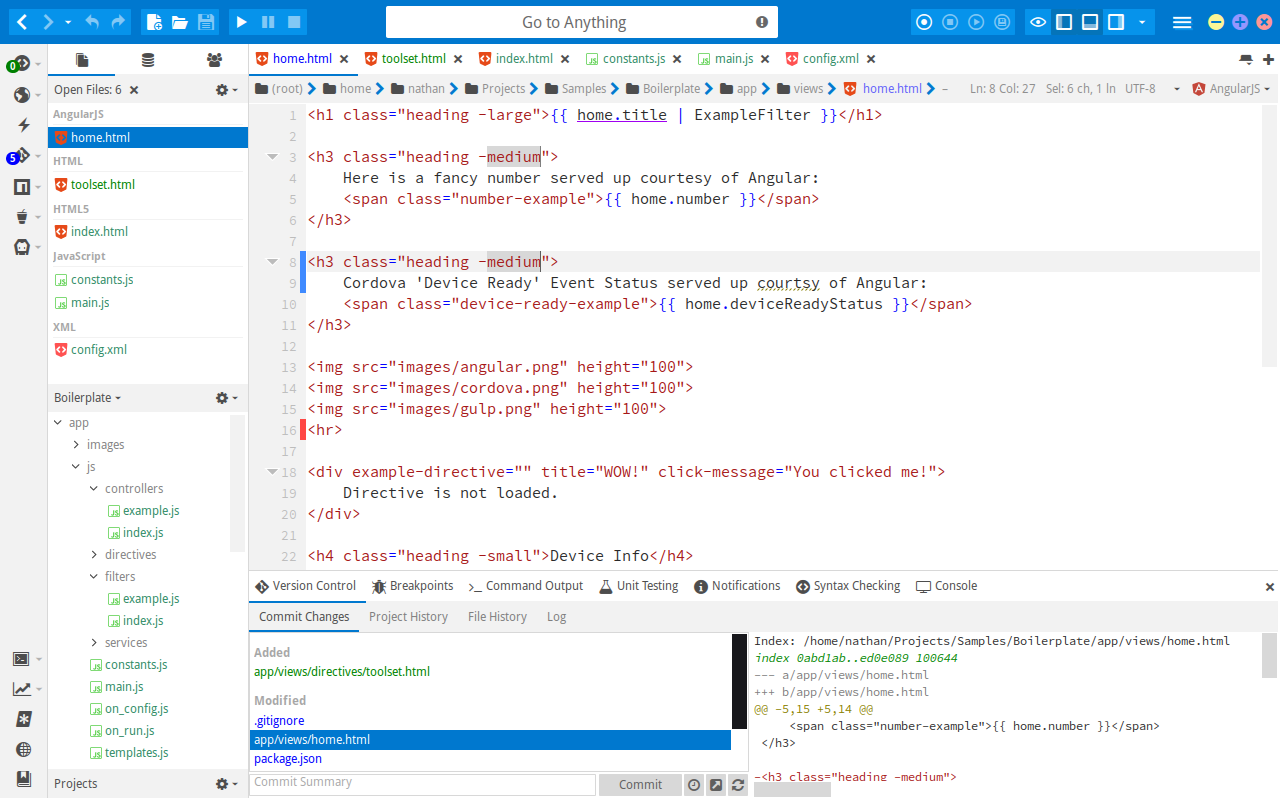Click inside the Commit Summary field
This screenshot has width=1280, height=800.
pyautogui.click(x=422, y=784)
